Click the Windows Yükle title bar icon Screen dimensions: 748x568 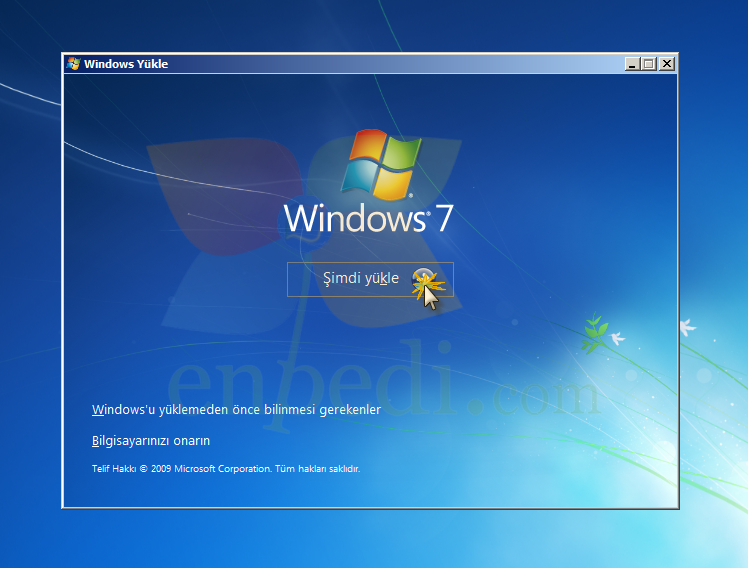pos(73,63)
